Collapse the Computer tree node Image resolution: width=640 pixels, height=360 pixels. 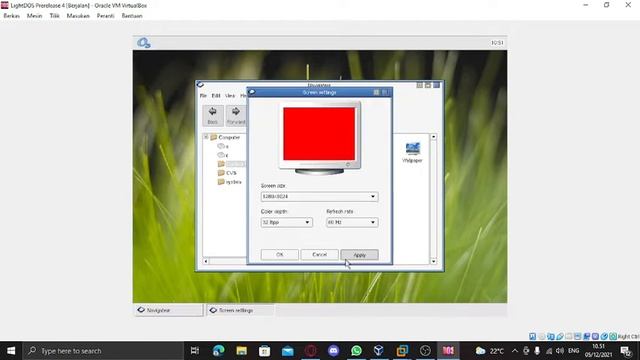click(207, 137)
